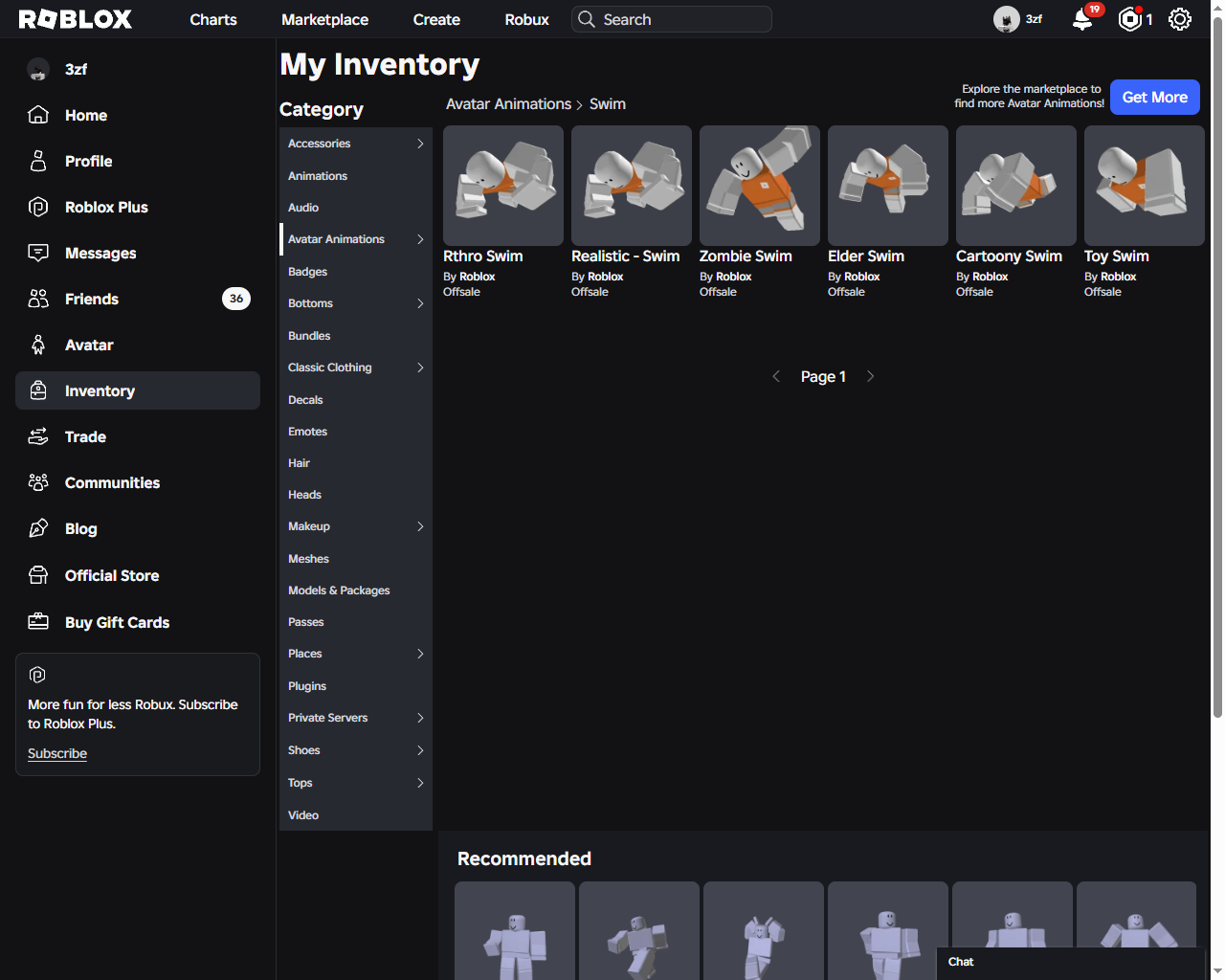Screen dimensions: 1225x980
Task: Open the Rthro Swim item title
Action: pos(483,256)
